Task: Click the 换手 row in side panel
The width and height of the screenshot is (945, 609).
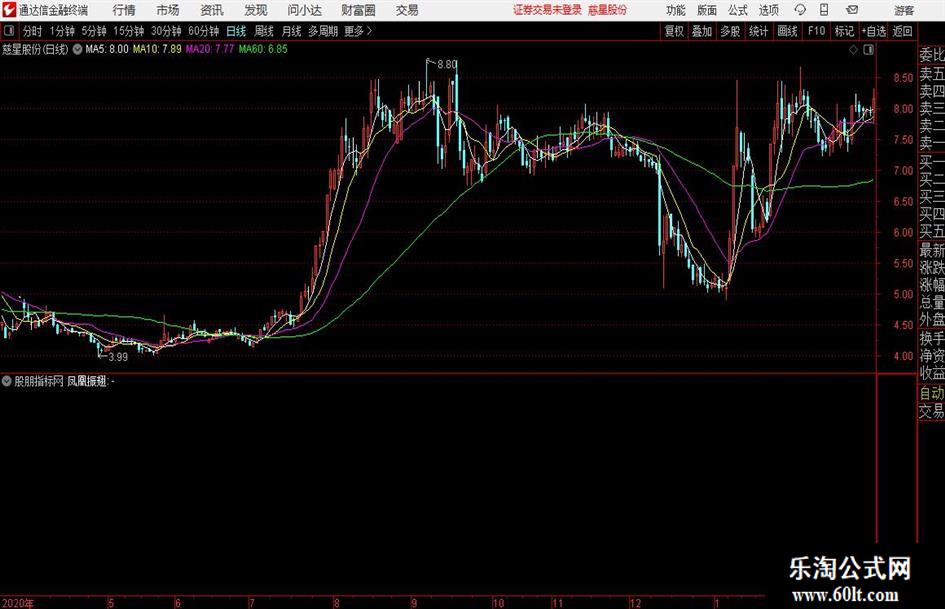Action: click(x=931, y=338)
